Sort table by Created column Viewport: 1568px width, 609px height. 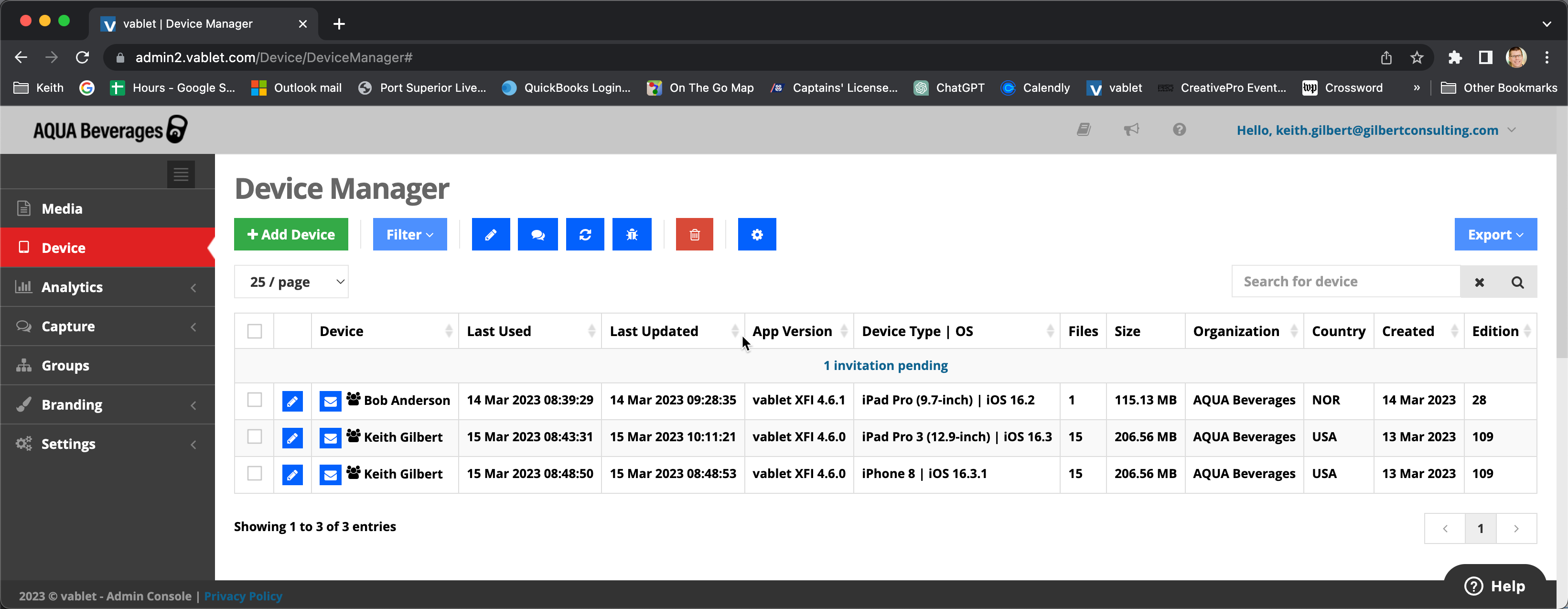[1419, 331]
